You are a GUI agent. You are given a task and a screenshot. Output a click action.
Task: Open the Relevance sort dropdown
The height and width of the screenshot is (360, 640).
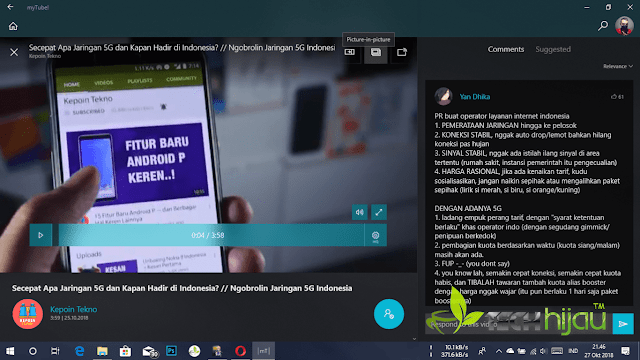tap(618, 66)
